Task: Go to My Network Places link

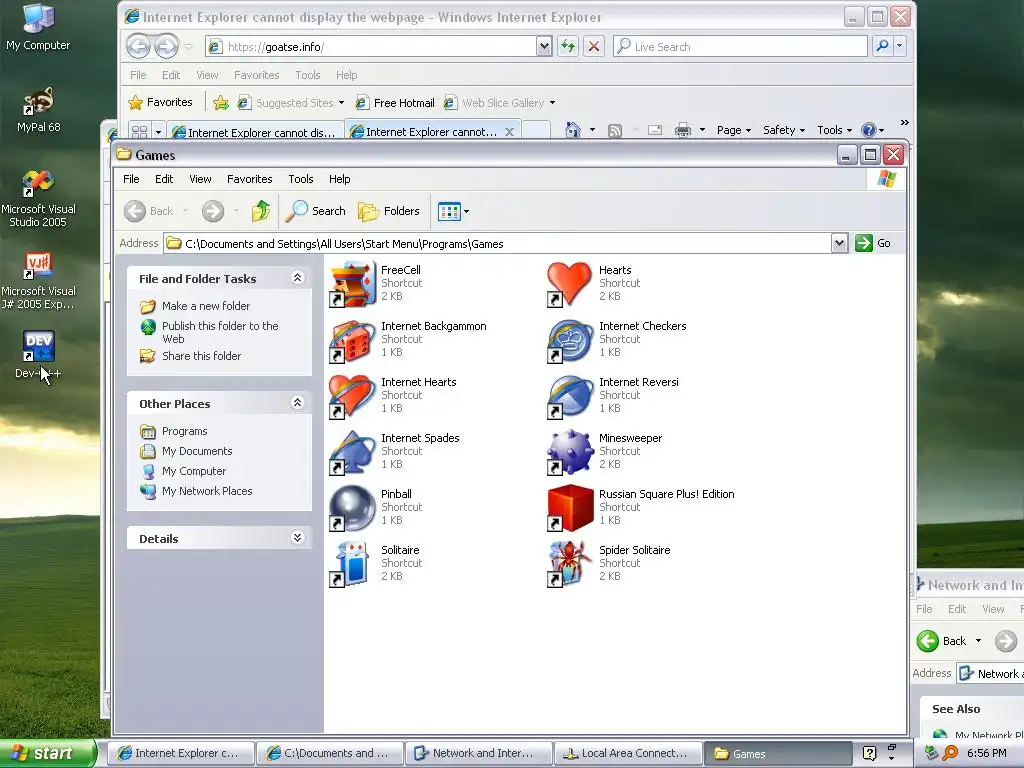Action: [x=207, y=490]
